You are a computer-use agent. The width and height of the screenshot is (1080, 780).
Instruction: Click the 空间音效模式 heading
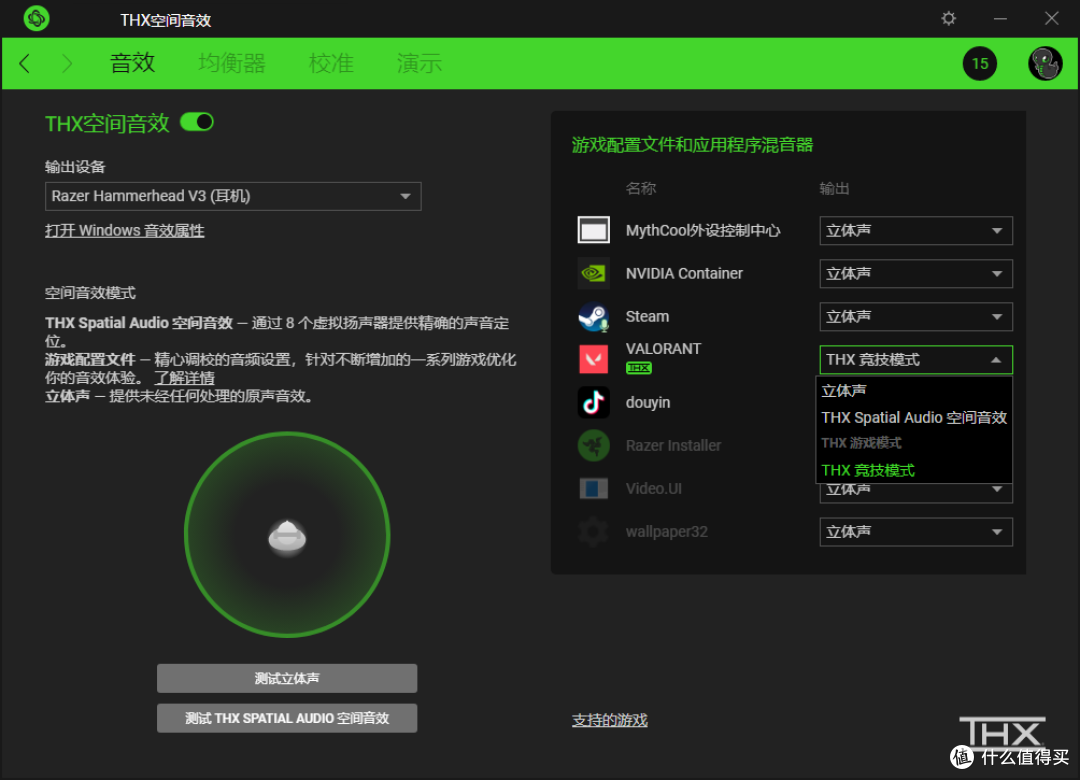(x=90, y=293)
